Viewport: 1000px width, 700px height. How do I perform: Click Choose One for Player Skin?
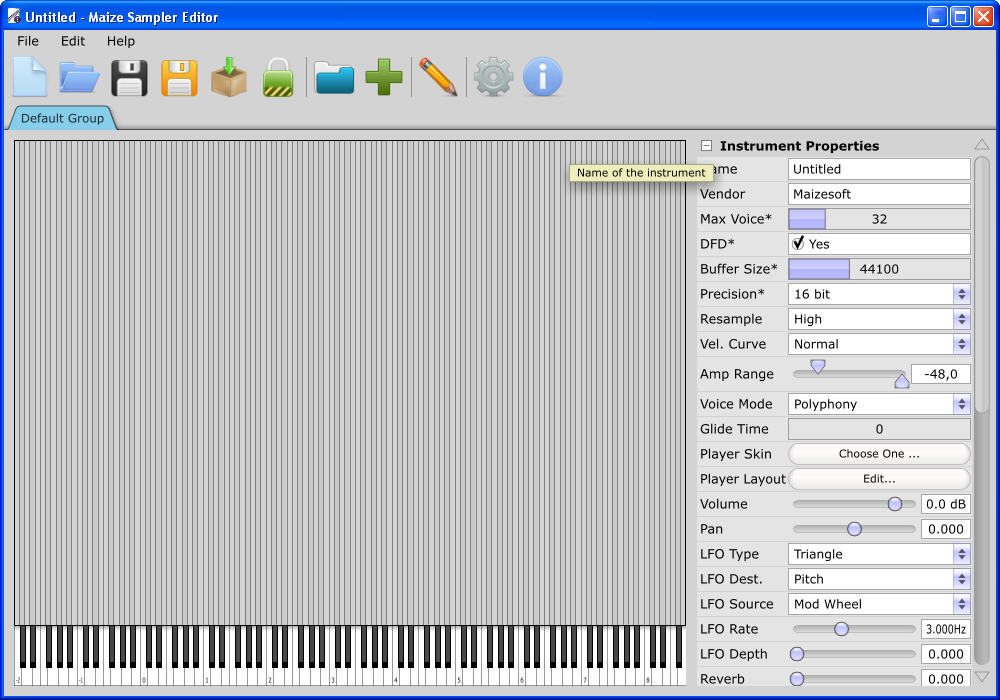[x=878, y=454]
